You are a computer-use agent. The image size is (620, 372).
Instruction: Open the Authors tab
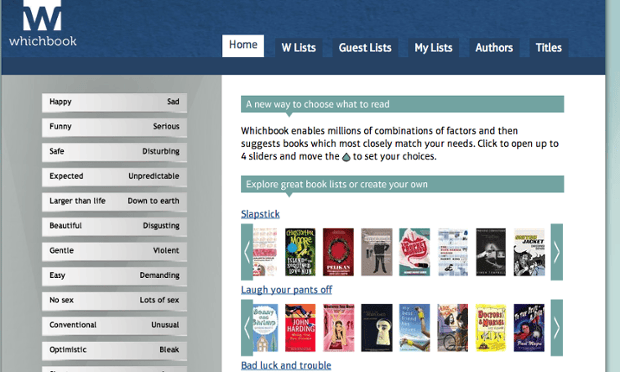coord(494,47)
